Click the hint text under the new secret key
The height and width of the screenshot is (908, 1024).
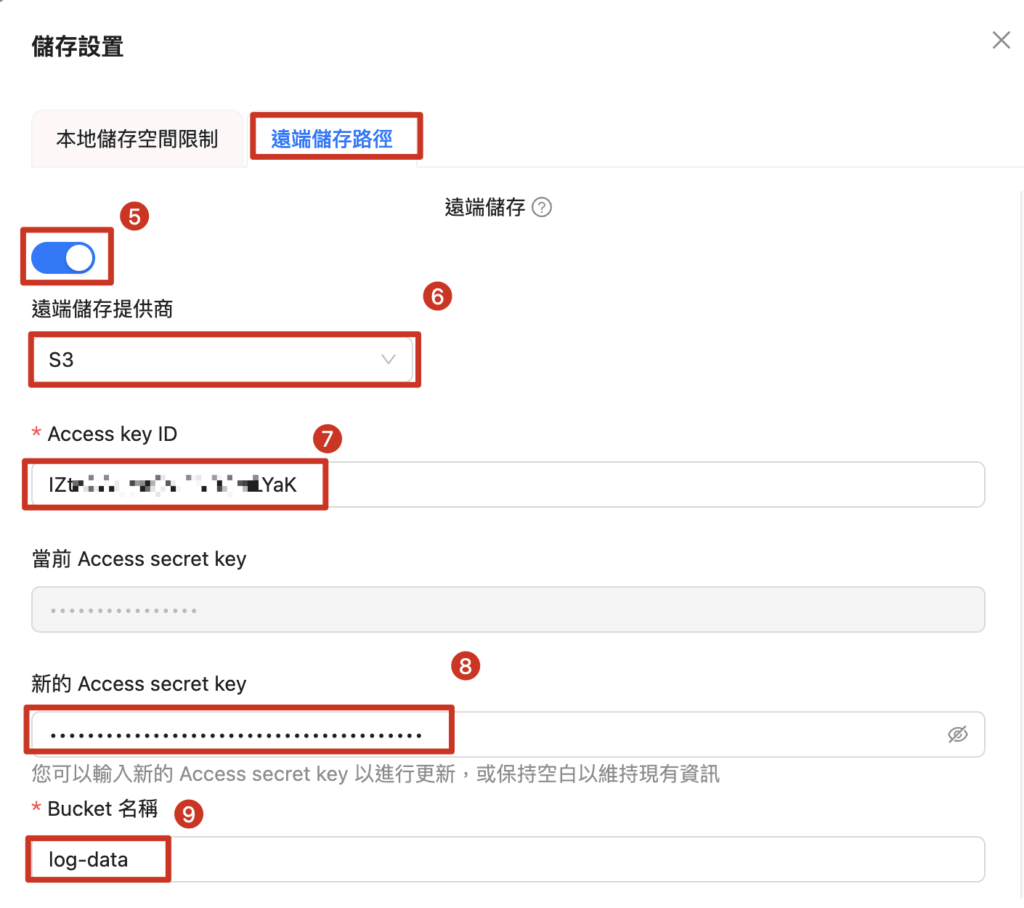(x=375, y=774)
